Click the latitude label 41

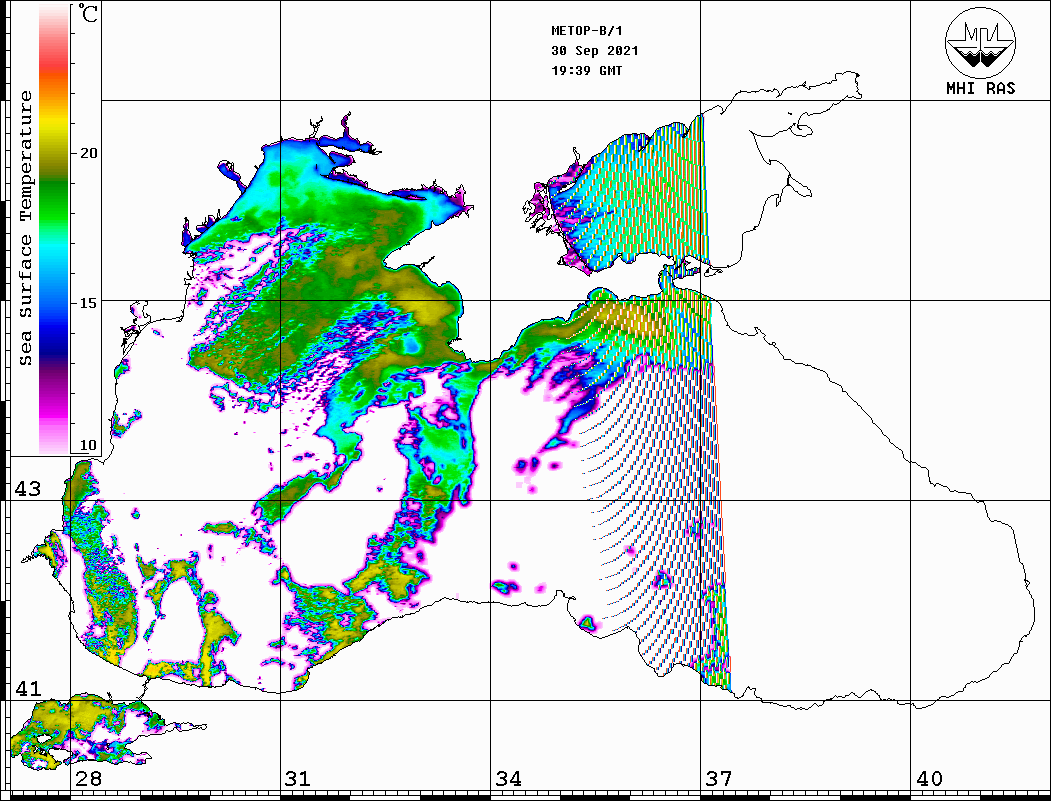coord(27,689)
